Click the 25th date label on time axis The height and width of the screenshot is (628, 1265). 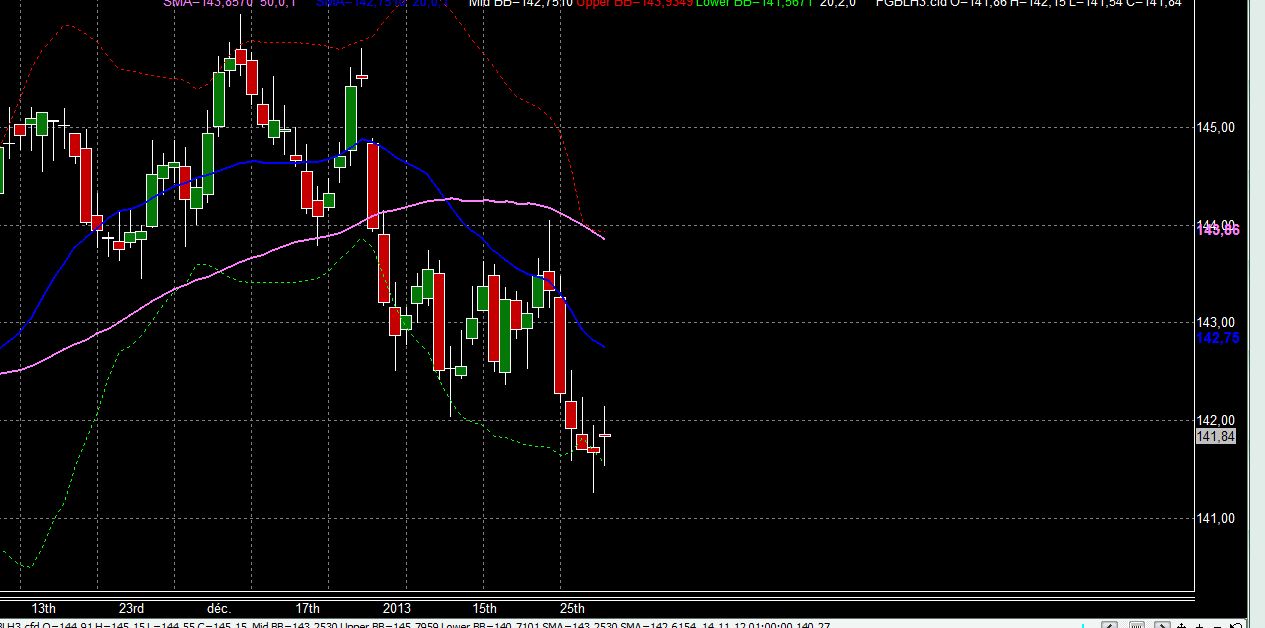572,608
